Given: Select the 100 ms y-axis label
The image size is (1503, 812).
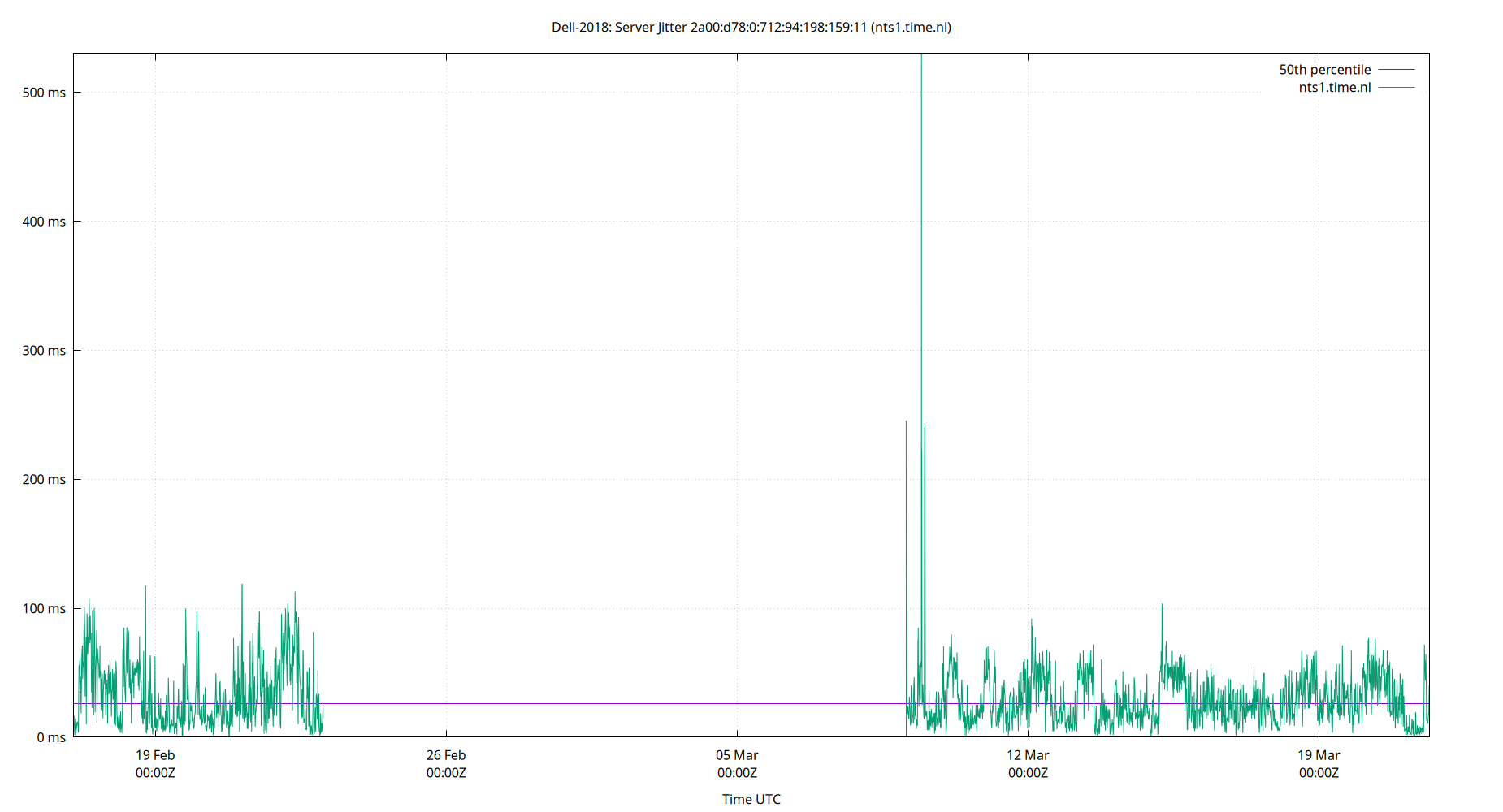Looking at the screenshot, I should point(45,608).
